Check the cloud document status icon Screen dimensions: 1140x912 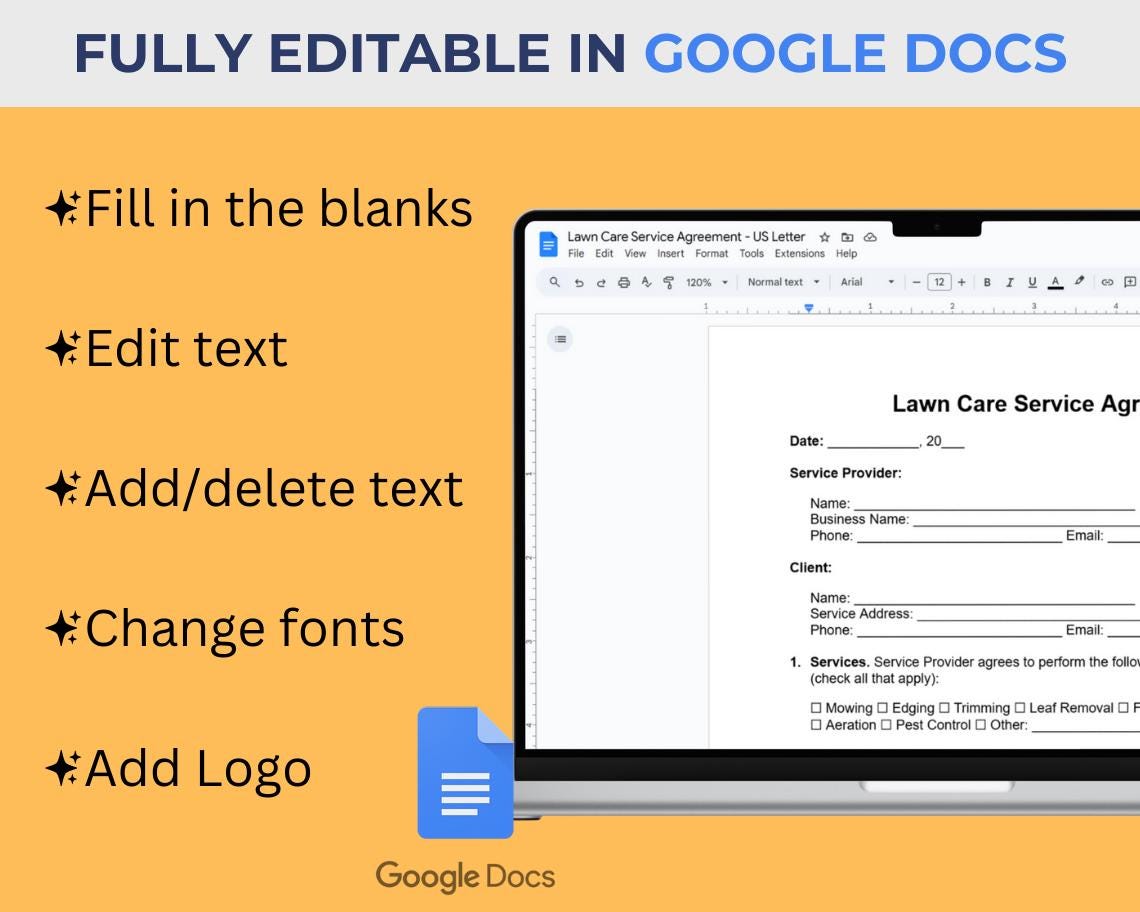click(870, 237)
